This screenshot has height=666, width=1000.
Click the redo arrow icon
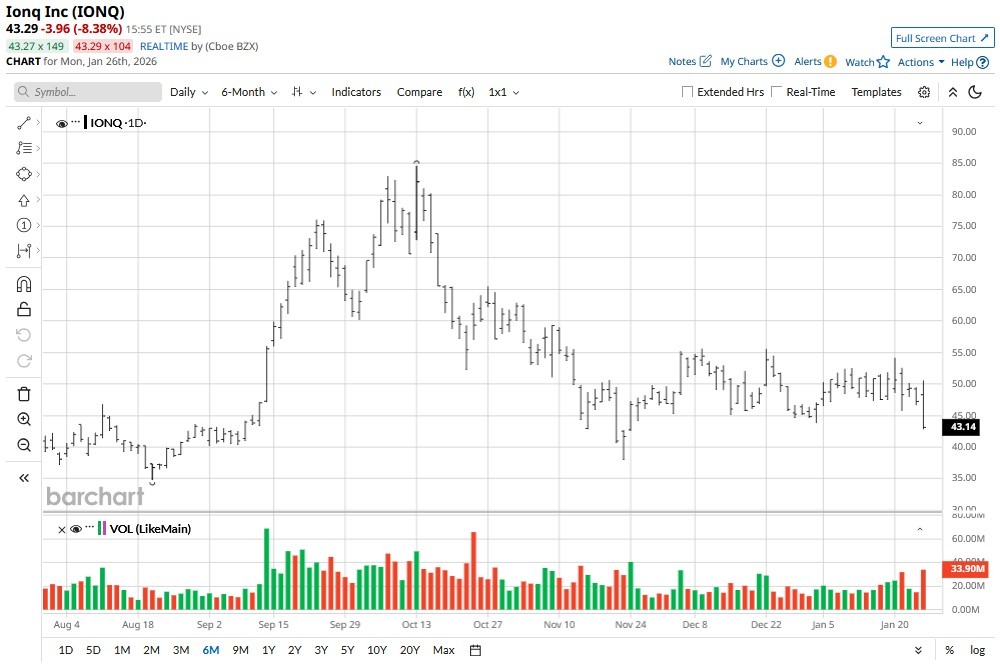[x=24, y=361]
